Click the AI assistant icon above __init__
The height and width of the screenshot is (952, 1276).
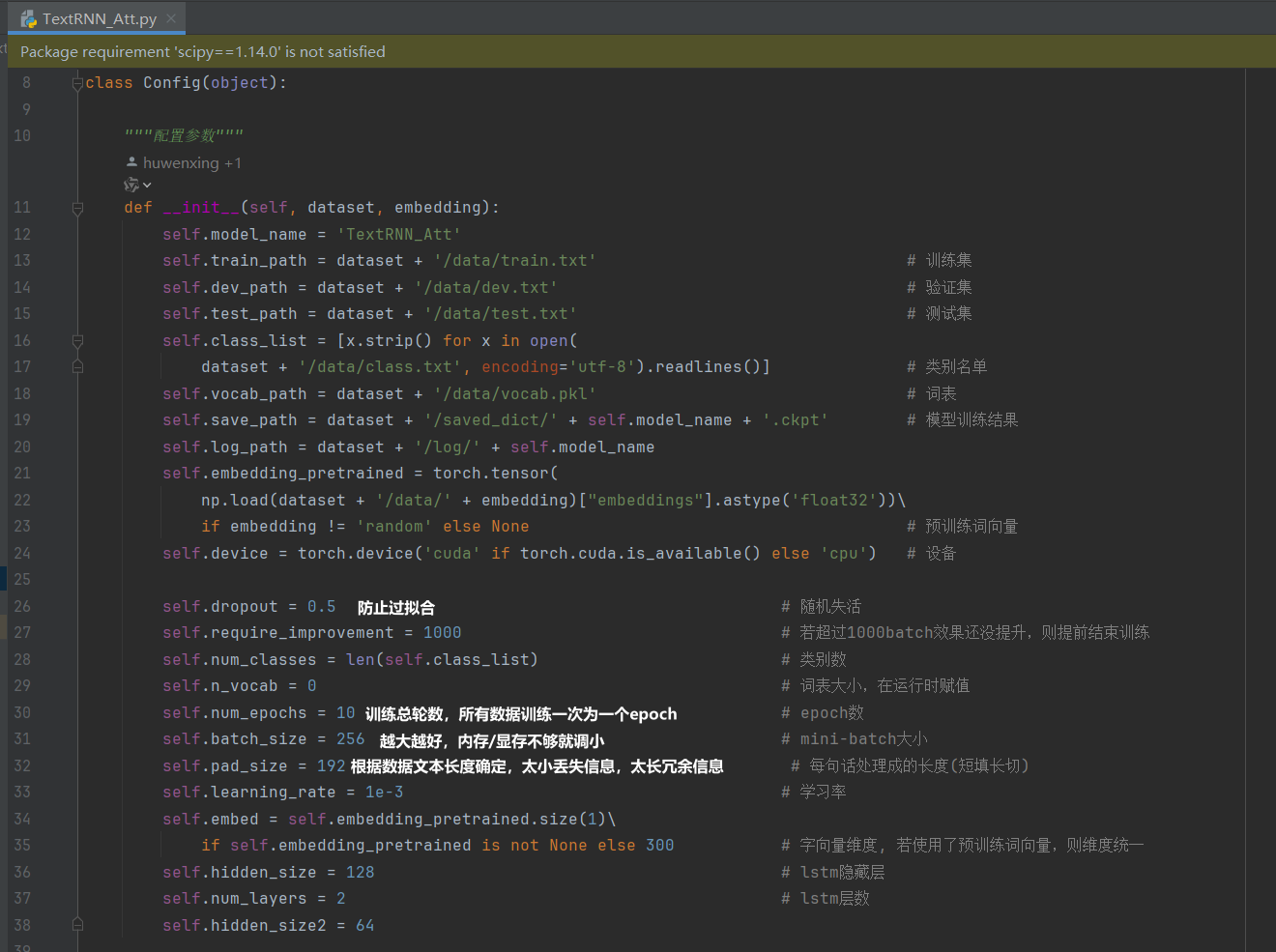[x=130, y=185]
